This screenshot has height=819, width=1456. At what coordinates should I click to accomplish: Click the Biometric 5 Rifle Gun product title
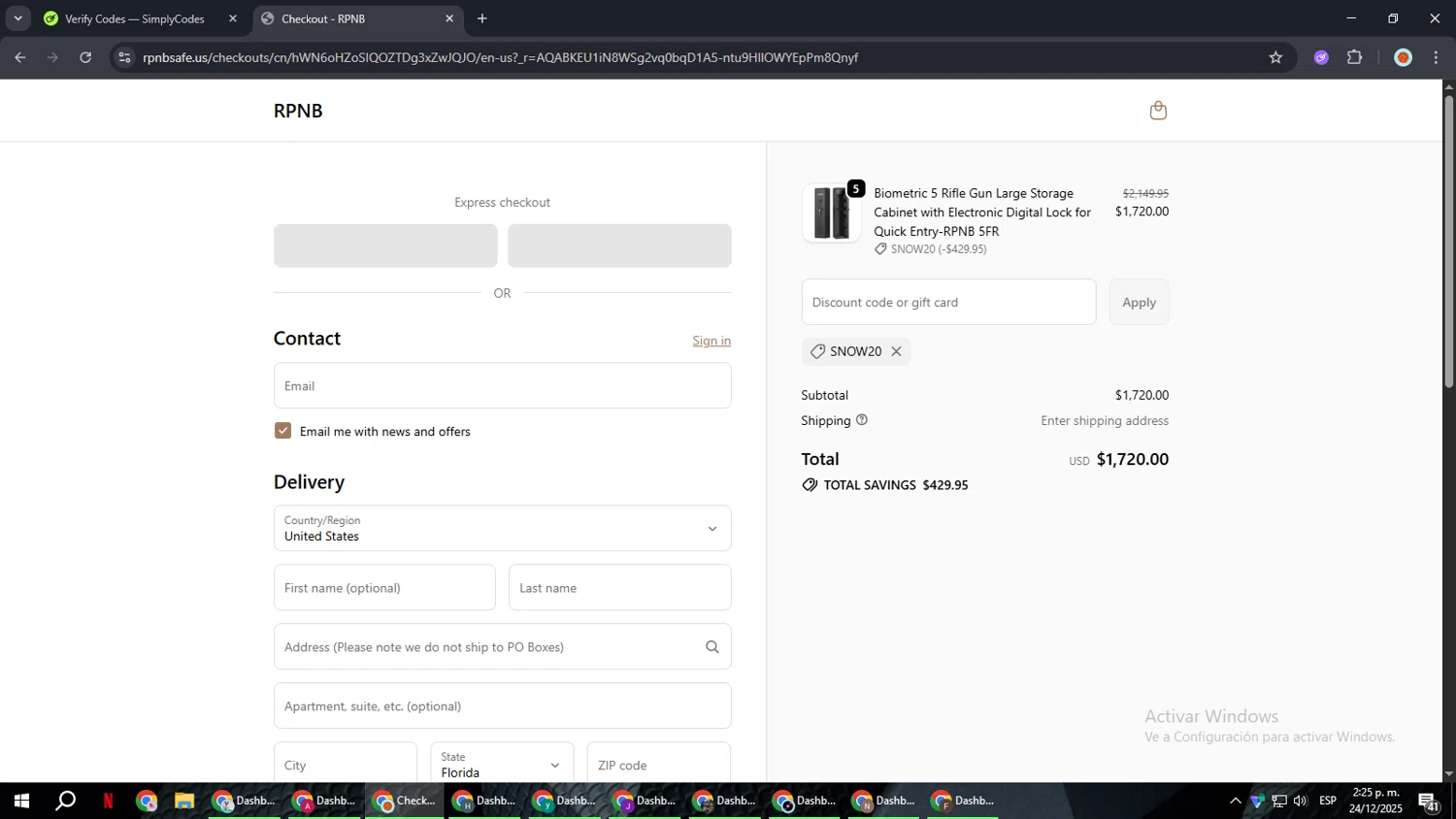982,213
